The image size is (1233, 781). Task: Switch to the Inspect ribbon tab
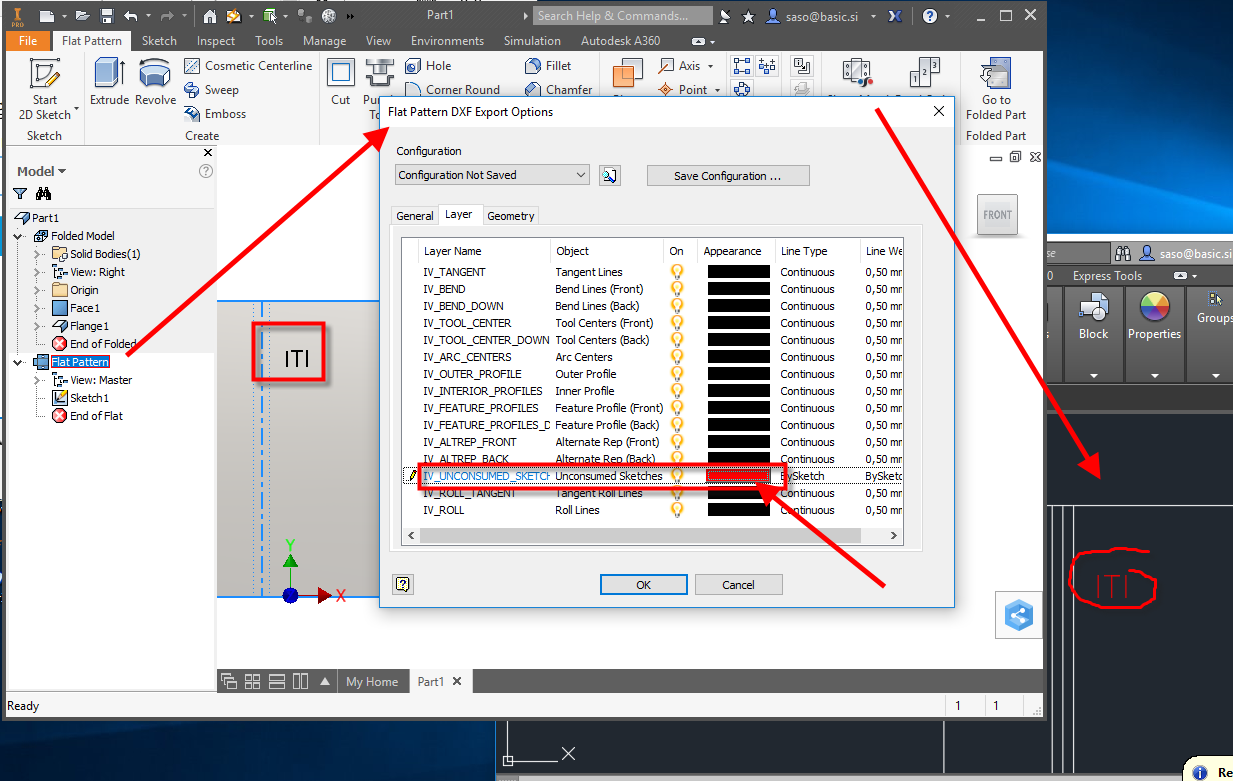pos(216,41)
